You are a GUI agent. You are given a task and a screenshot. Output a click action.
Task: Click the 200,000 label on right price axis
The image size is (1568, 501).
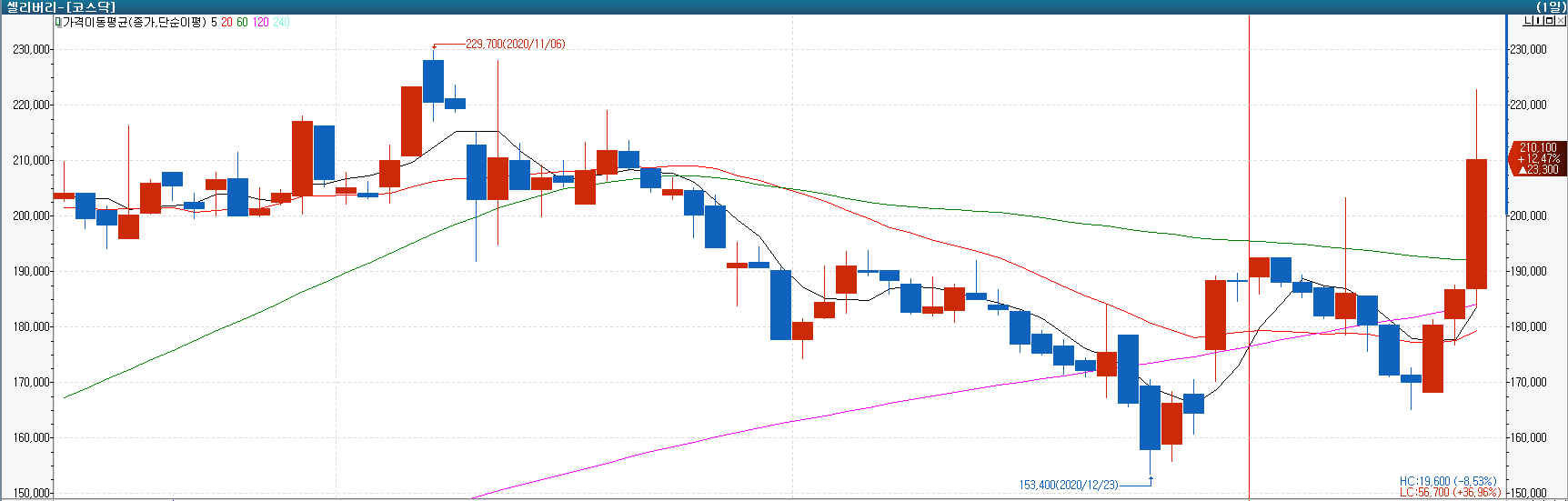pyautogui.click(x=1528, y=215)
